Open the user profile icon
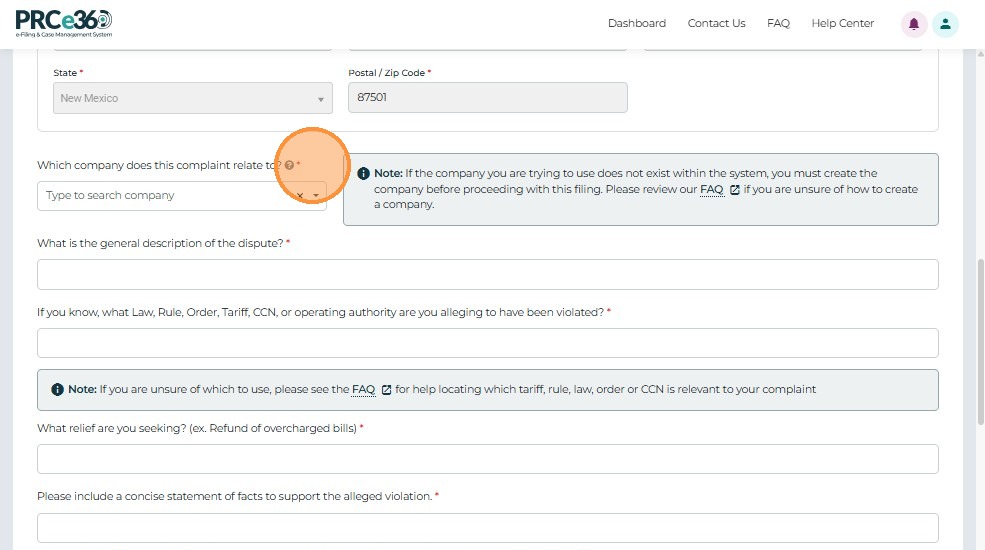 tap(945, 24)
